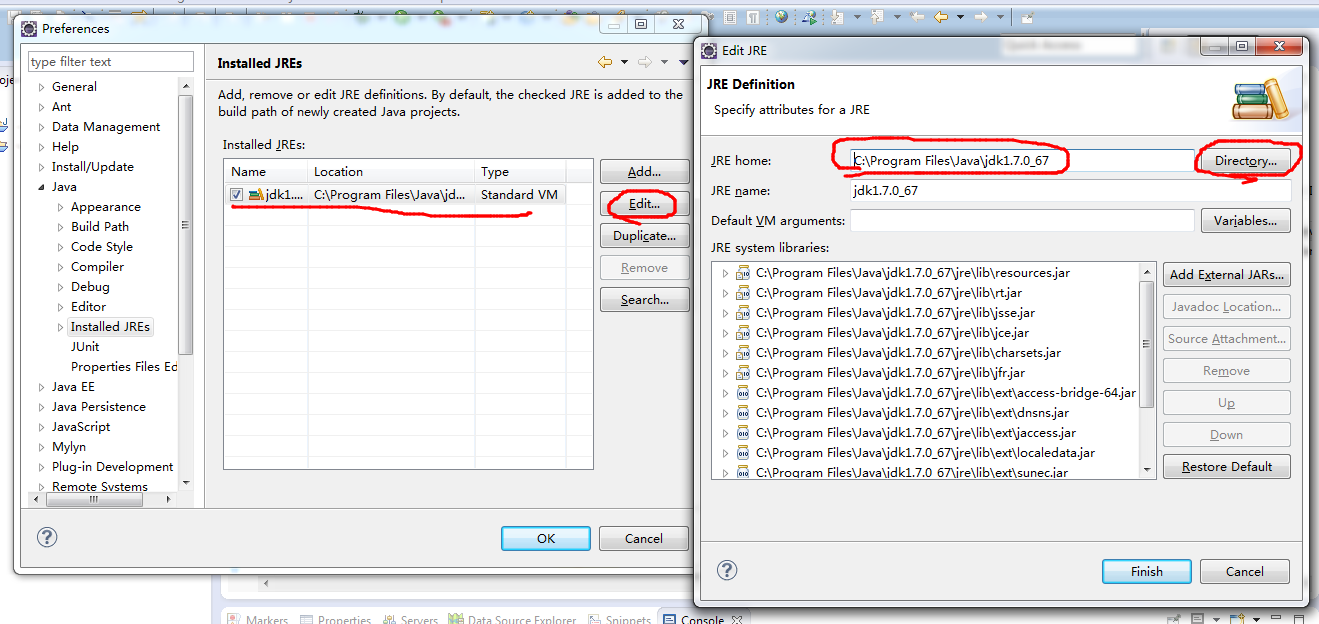Go back using Preferences yellow back arrow
Viewport: 1319px width, 624px height.
click(x=605, y=62)
